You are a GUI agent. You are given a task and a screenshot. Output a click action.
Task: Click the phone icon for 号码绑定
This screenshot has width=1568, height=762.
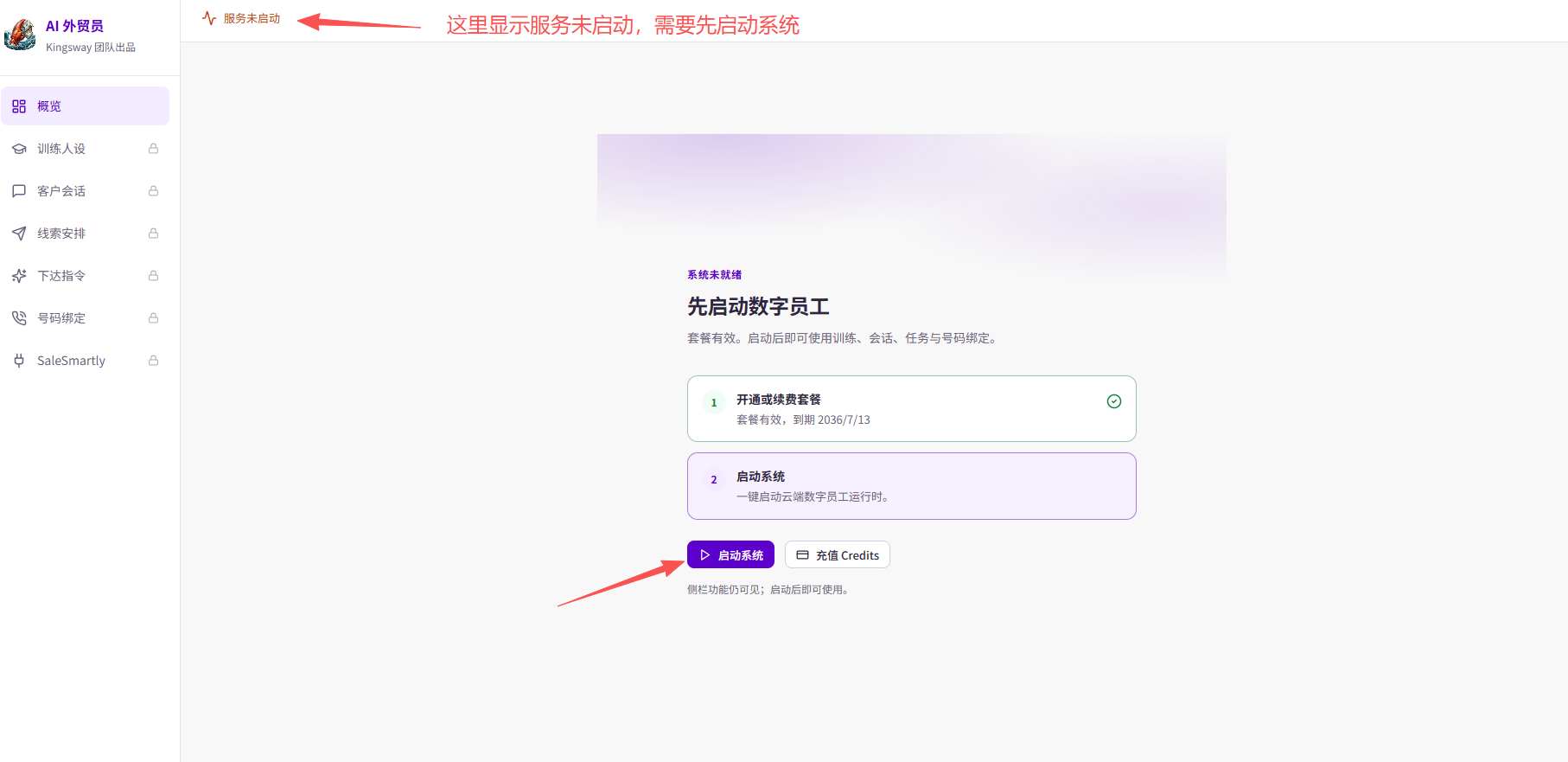[x=19, y=318]
